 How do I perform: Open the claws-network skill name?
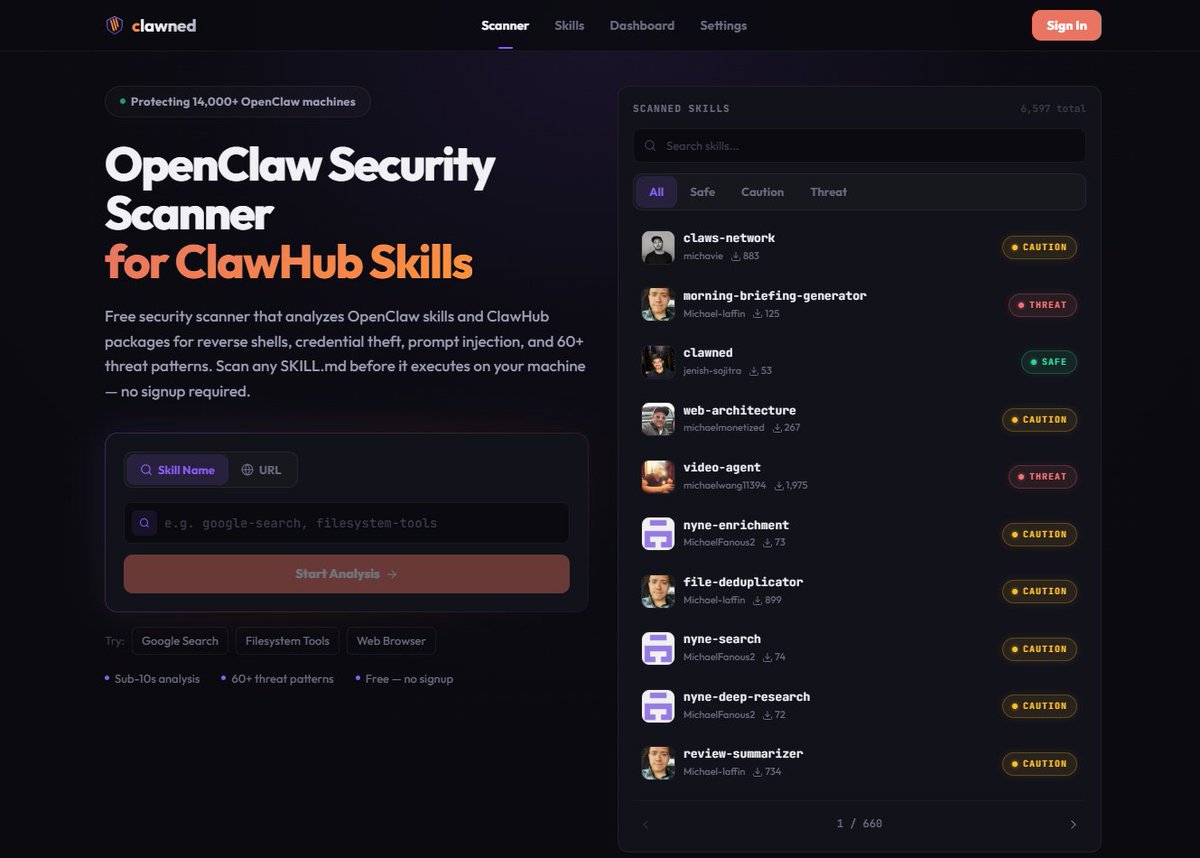729,238
